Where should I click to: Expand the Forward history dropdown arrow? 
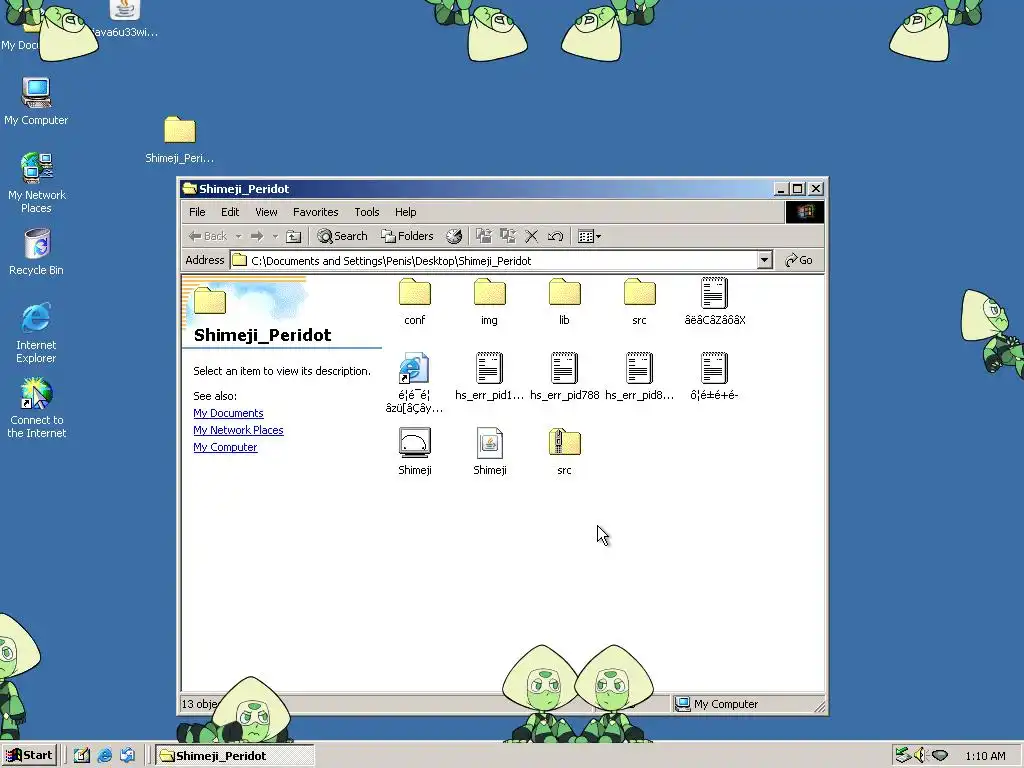pyautogui.click(x=275, y=236)
